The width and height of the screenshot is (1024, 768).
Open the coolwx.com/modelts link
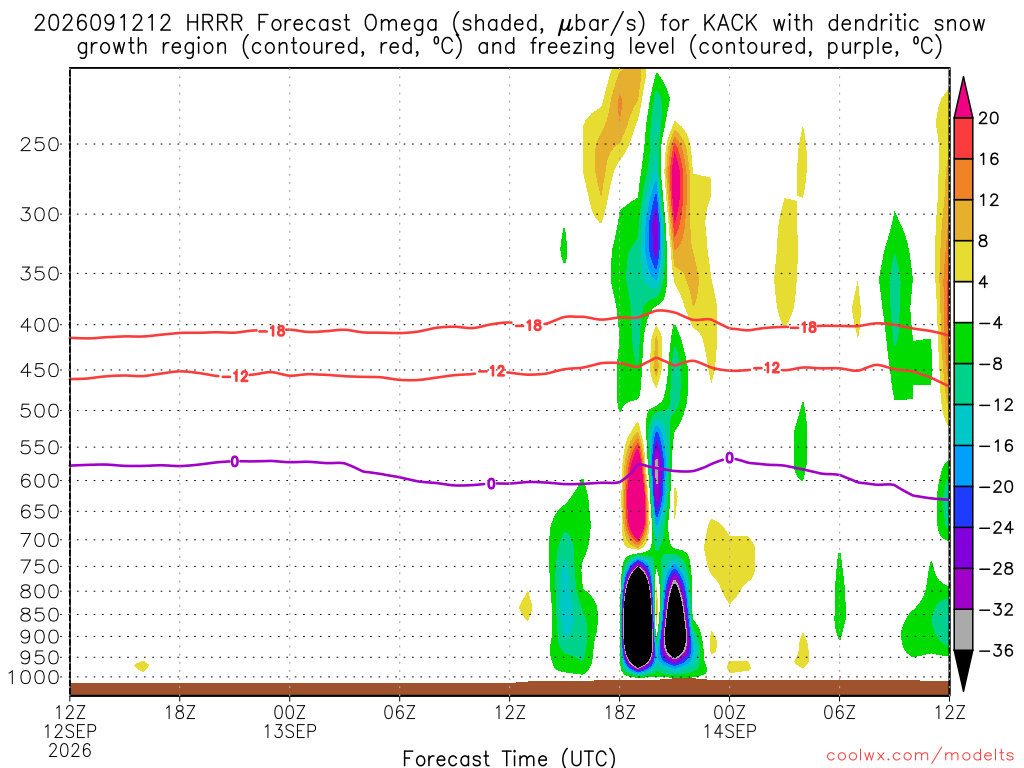[920, 756]
